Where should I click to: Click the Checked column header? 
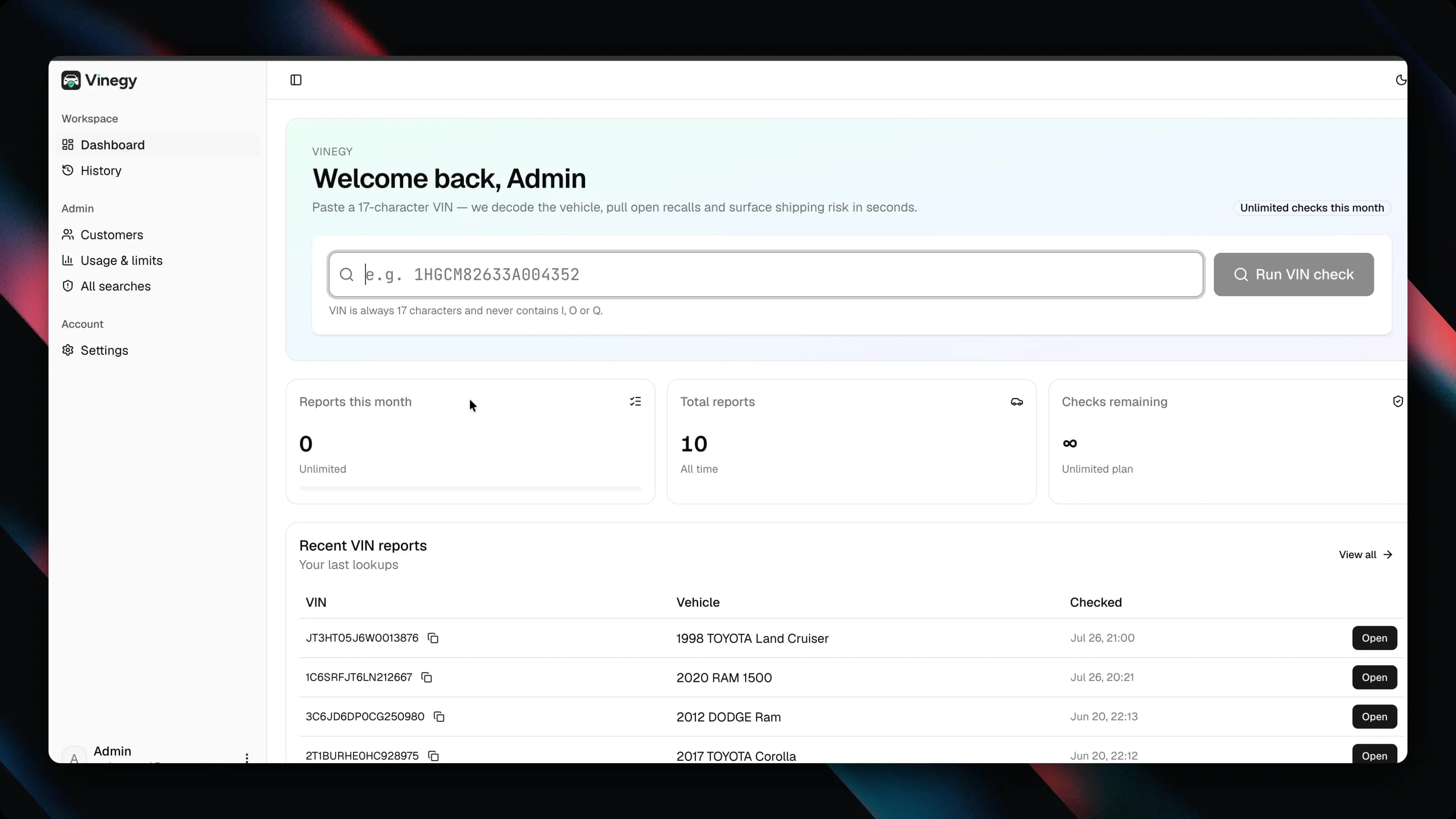[1095, 603]
